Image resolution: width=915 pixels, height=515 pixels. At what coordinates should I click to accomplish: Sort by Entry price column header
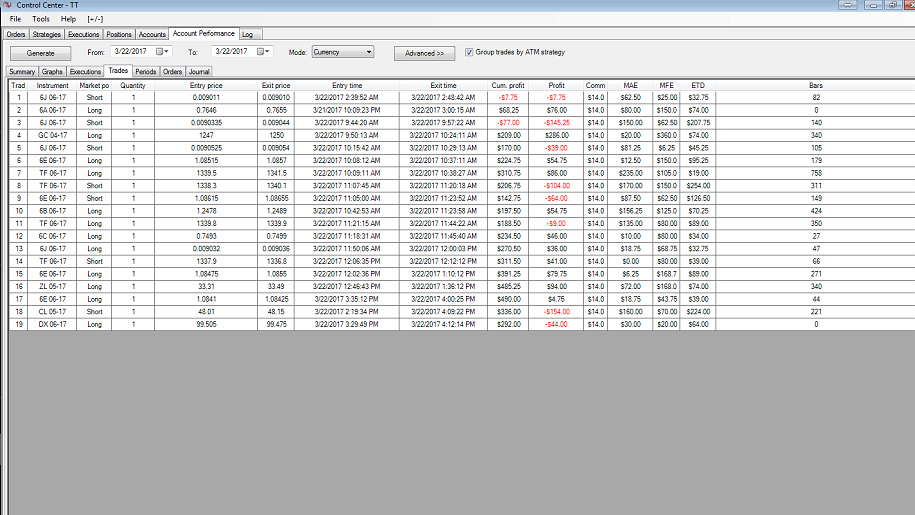point(206,85)
